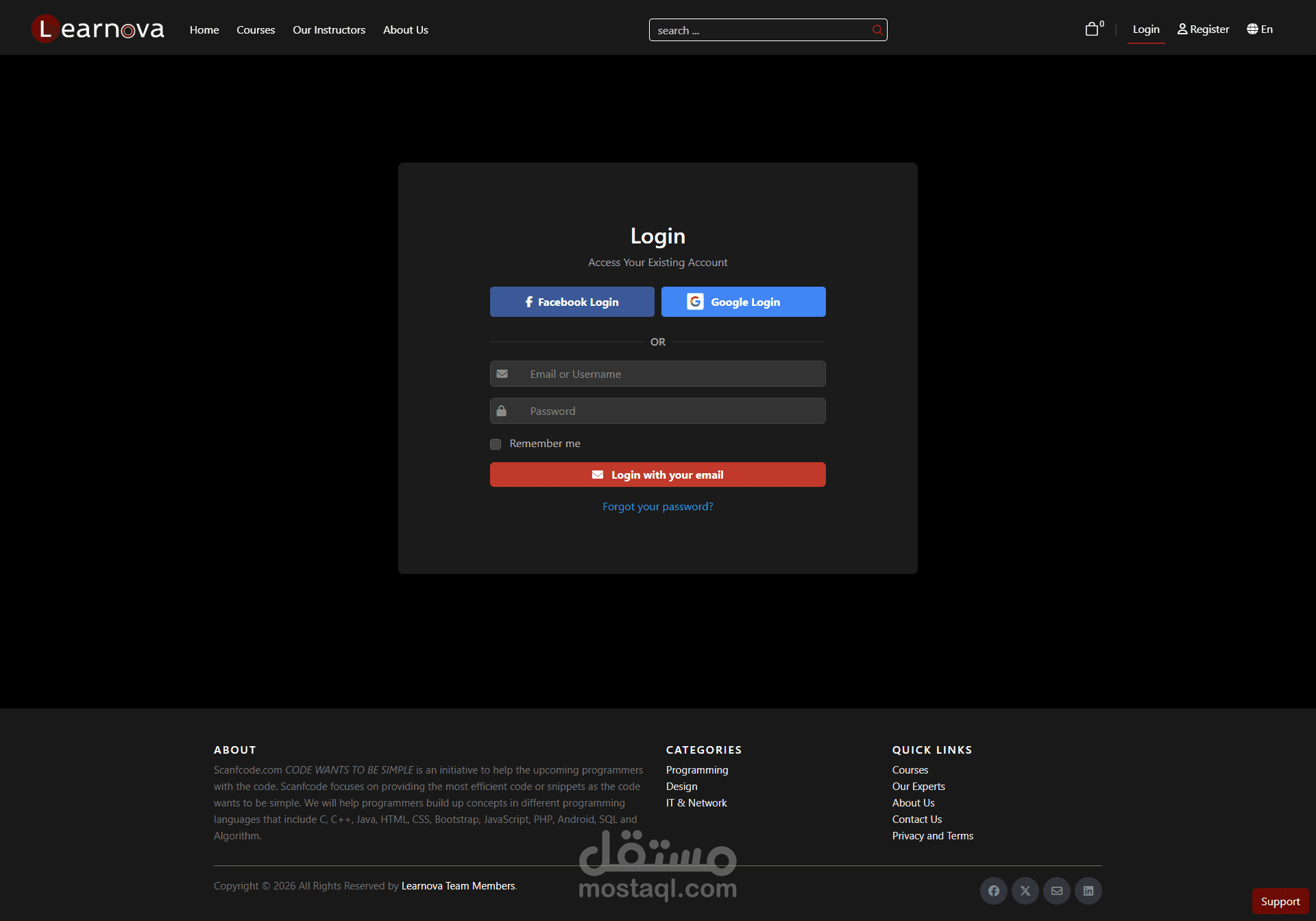Focus the Email or Username field
Image resolution: width=1316 pixels, height=921 pixels.
click(x=672, y=374)
